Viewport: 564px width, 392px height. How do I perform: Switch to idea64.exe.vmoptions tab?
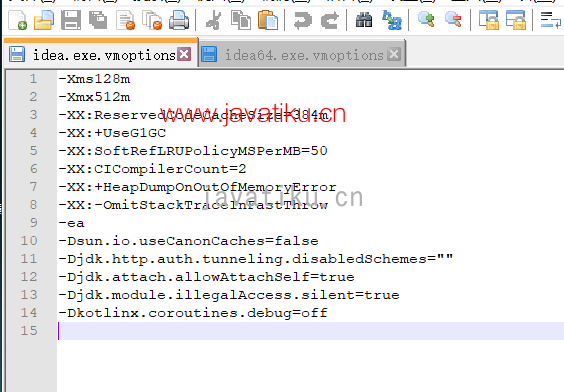pos(303,55)
